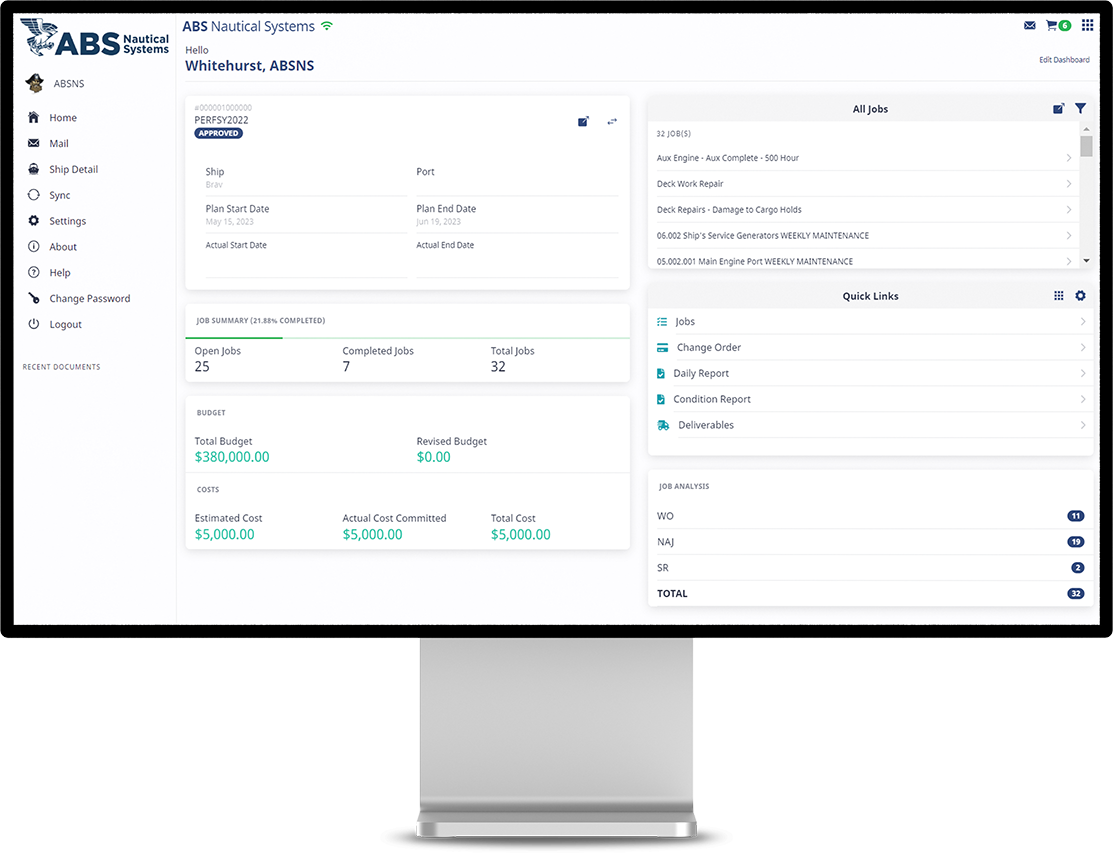Click the ABSNS user avatar
Viewport: 1113px width, 853px height.
(35, 83)
